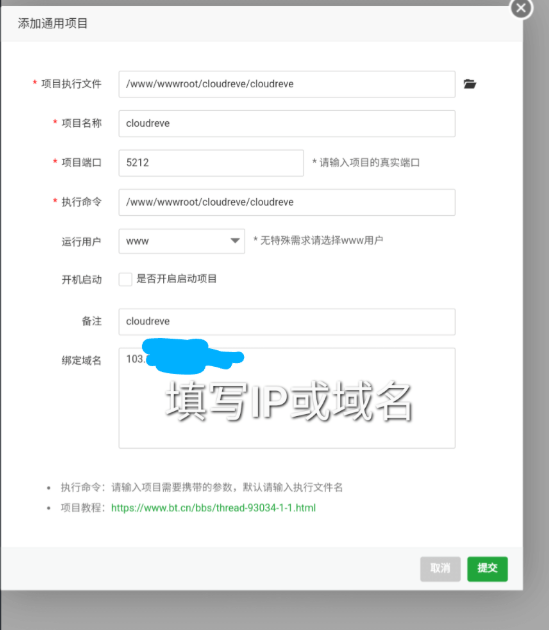Click the 添加通用项目 dialog title bar
The image size is (549, 630).
(262, 24)
